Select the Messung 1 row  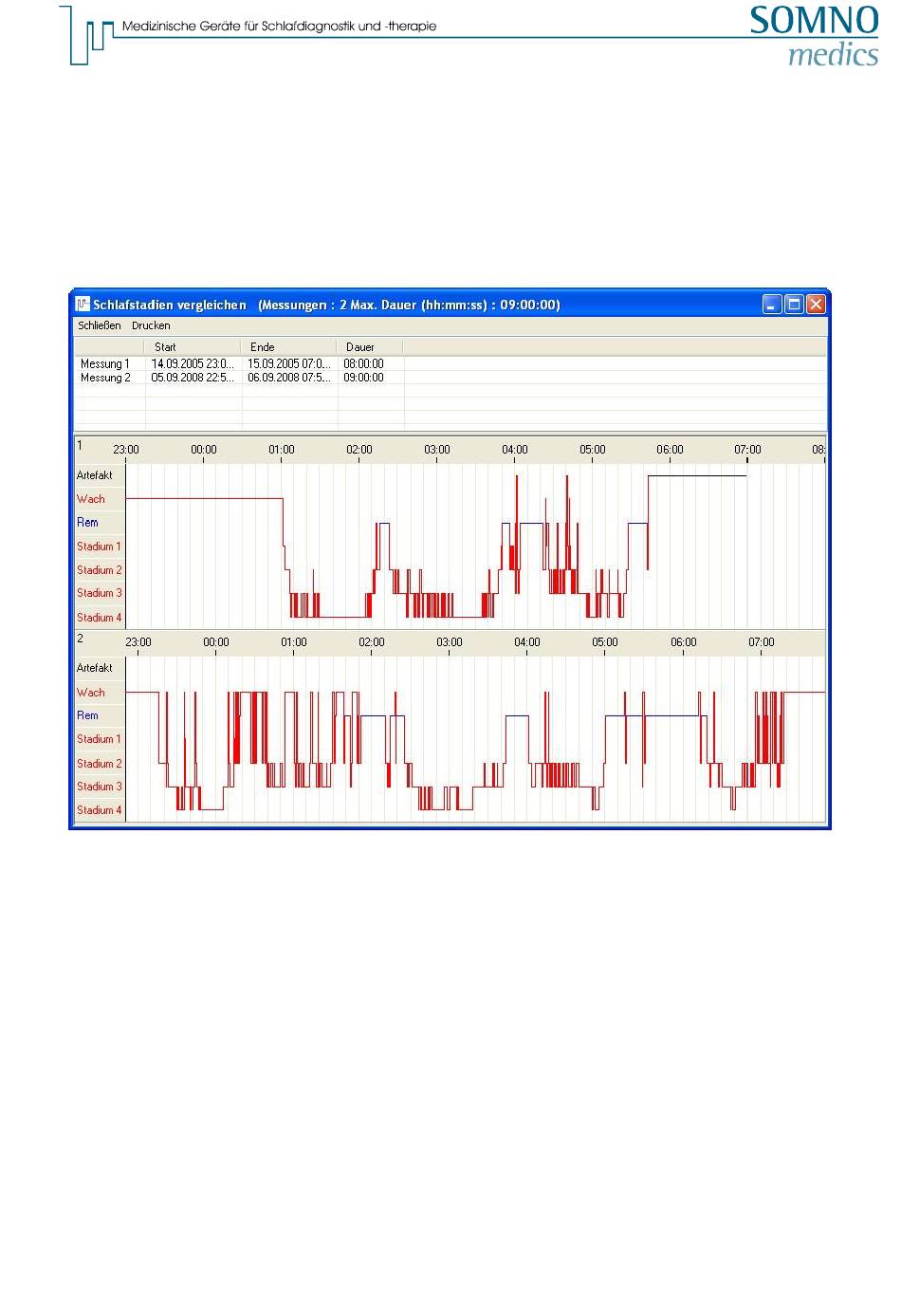coord(105,363)
